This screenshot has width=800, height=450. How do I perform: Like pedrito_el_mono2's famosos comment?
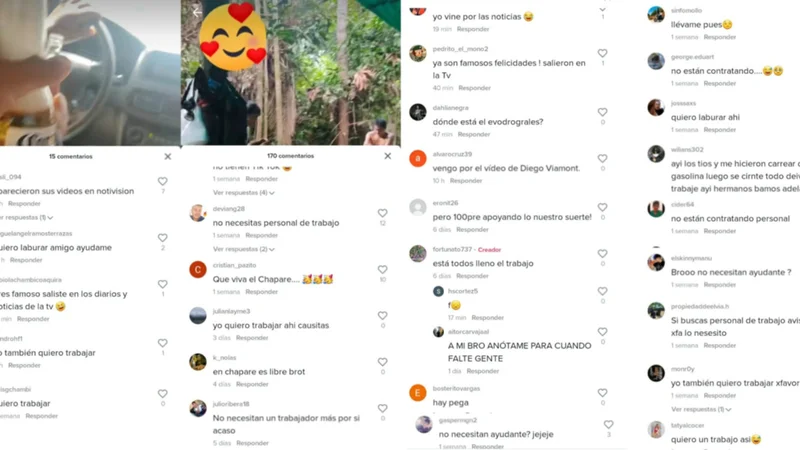coord(603,53)
